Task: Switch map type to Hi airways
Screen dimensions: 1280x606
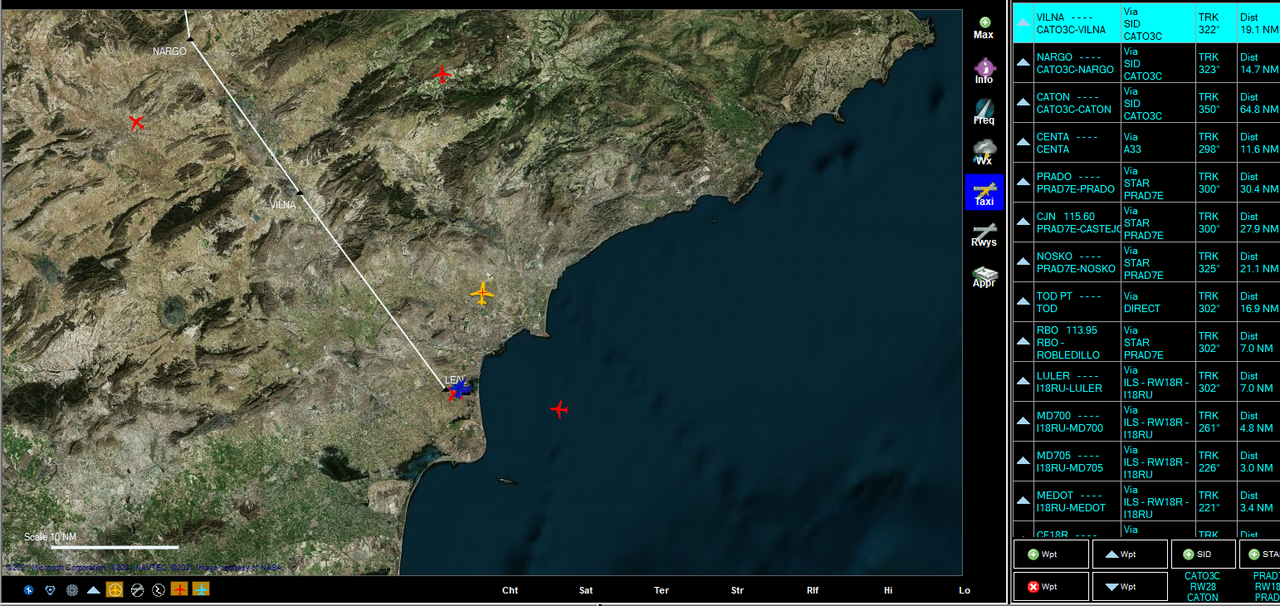Action: point(888,591)
